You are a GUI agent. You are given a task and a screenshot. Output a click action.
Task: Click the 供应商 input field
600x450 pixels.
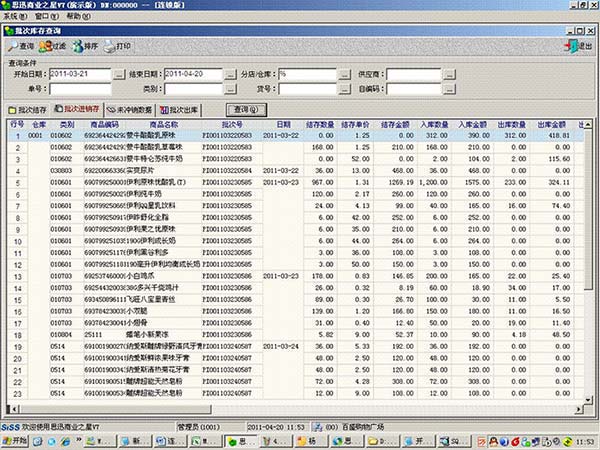414,74
